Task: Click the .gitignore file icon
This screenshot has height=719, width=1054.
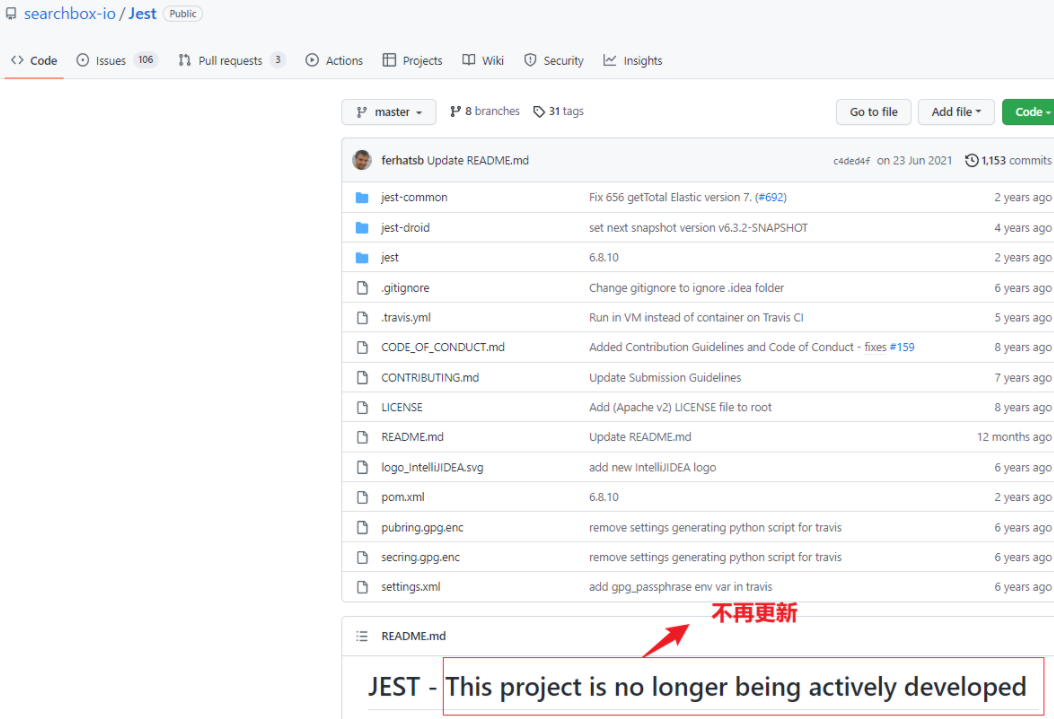Action: [362, 288]
